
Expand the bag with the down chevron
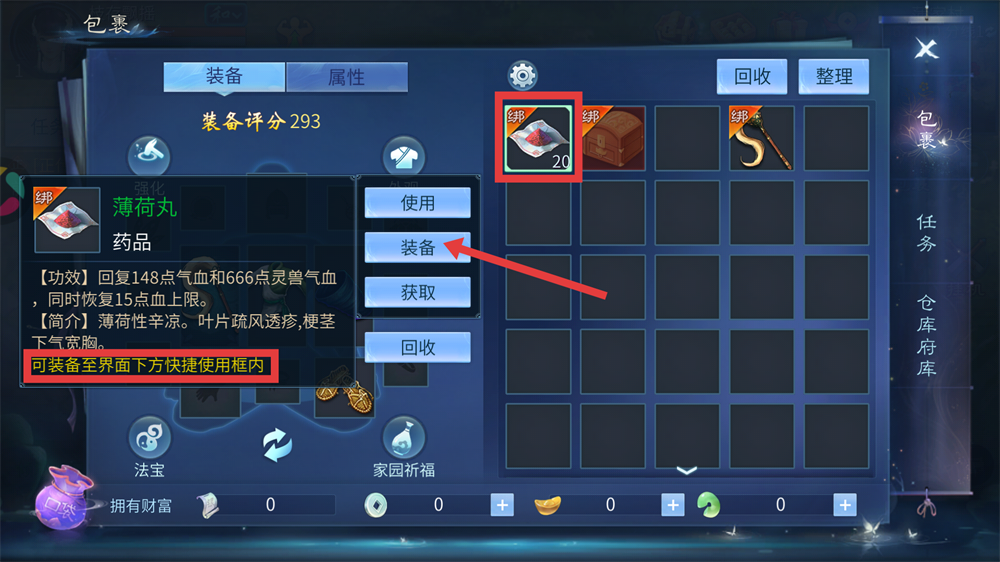point(687,471)
